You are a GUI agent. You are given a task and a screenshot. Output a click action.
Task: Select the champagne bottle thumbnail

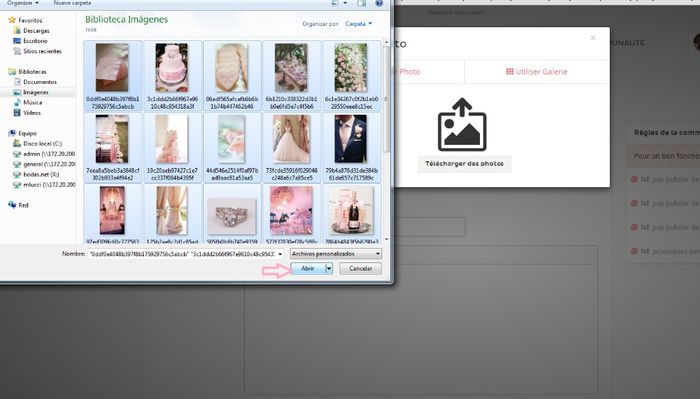pyautogui.click(x=351, y=211)
